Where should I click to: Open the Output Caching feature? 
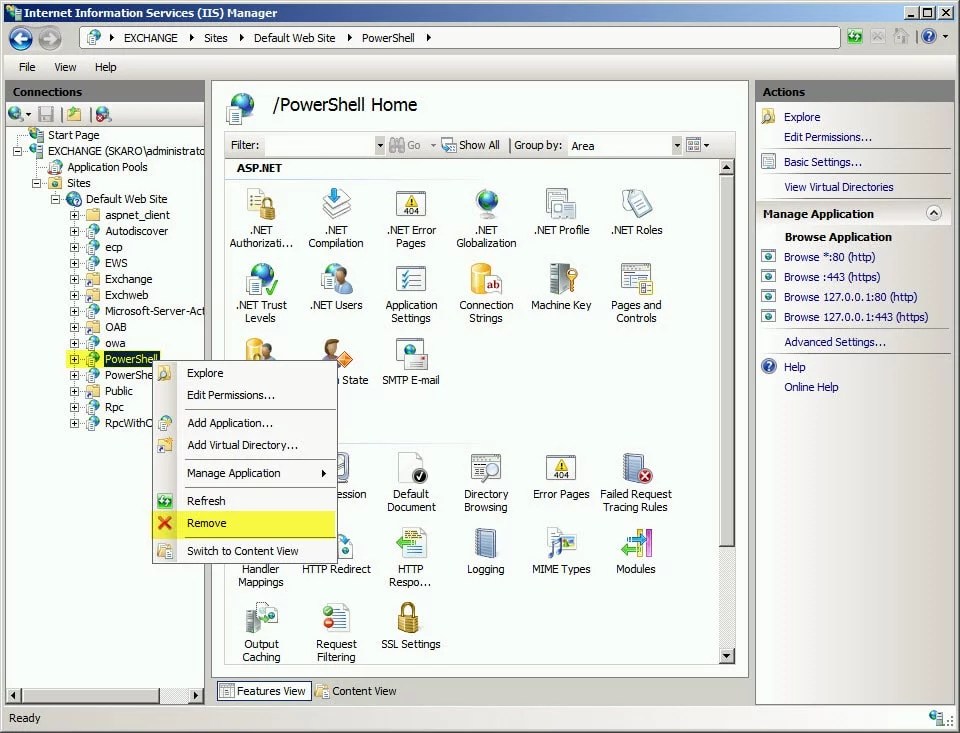261,632
